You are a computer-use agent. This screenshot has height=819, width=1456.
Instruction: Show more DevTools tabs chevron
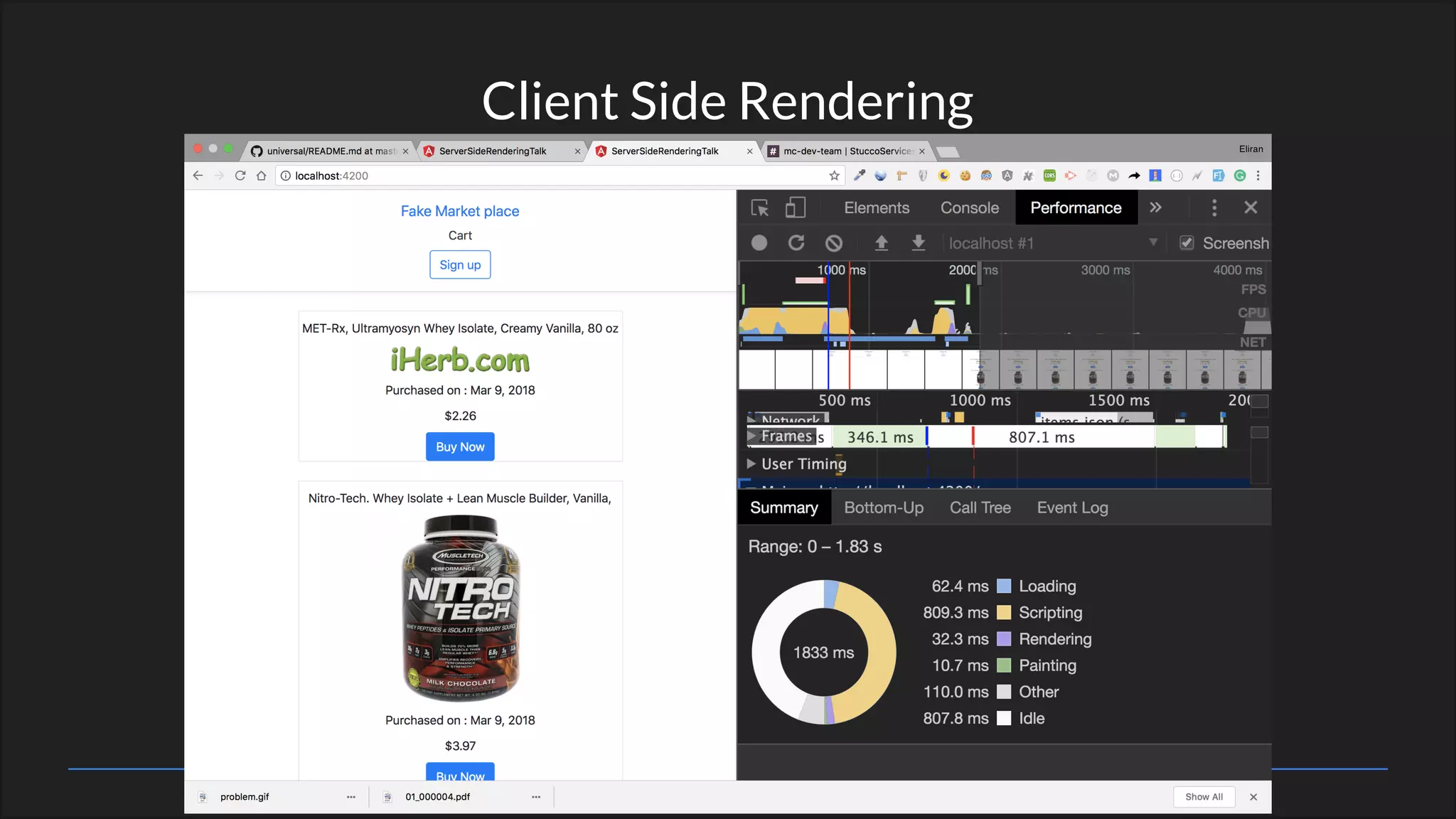1155,208
